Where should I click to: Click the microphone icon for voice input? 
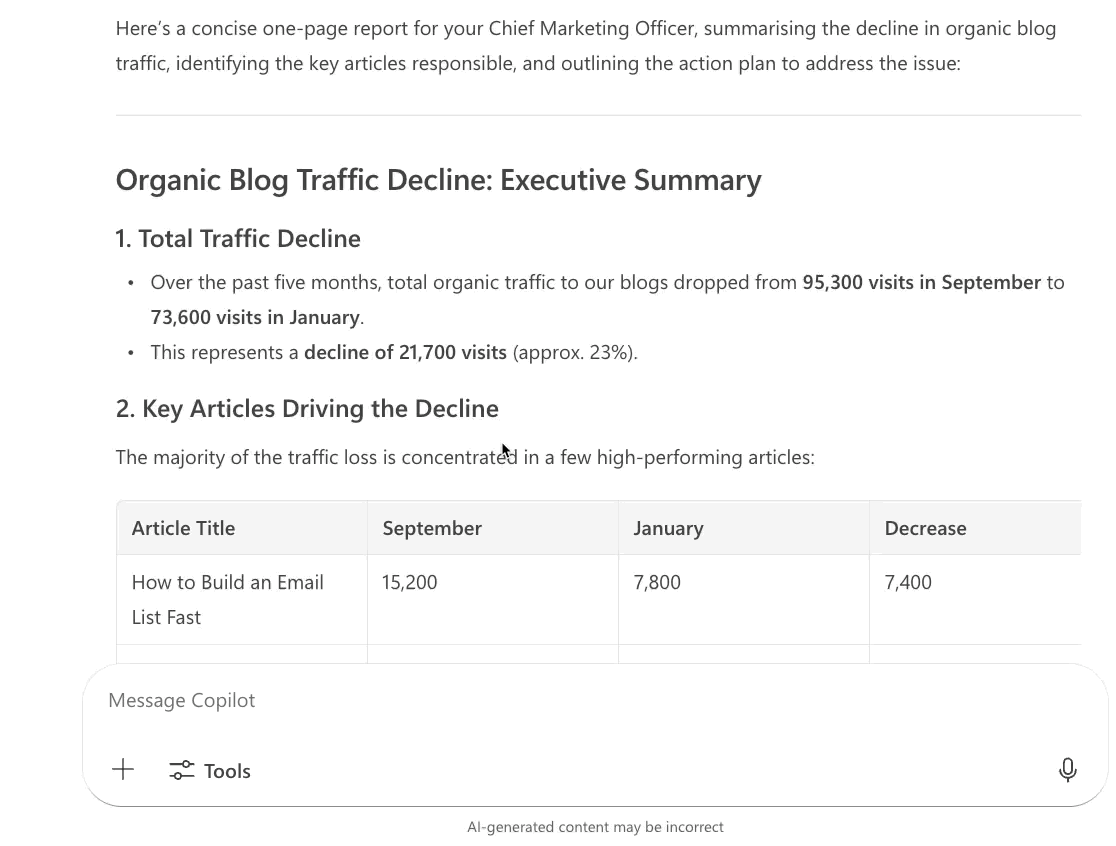pos(1067,769)
